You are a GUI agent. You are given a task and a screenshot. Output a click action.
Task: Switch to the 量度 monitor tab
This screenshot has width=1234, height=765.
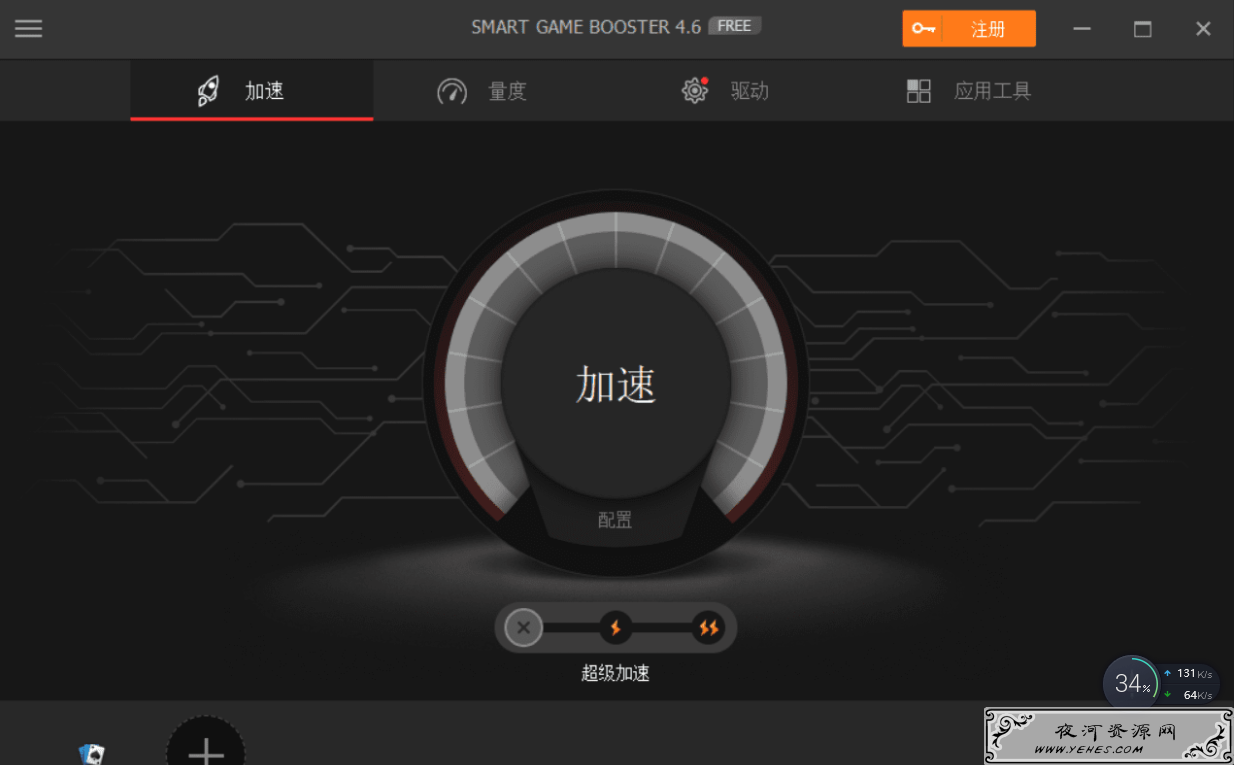pos(482,91)
